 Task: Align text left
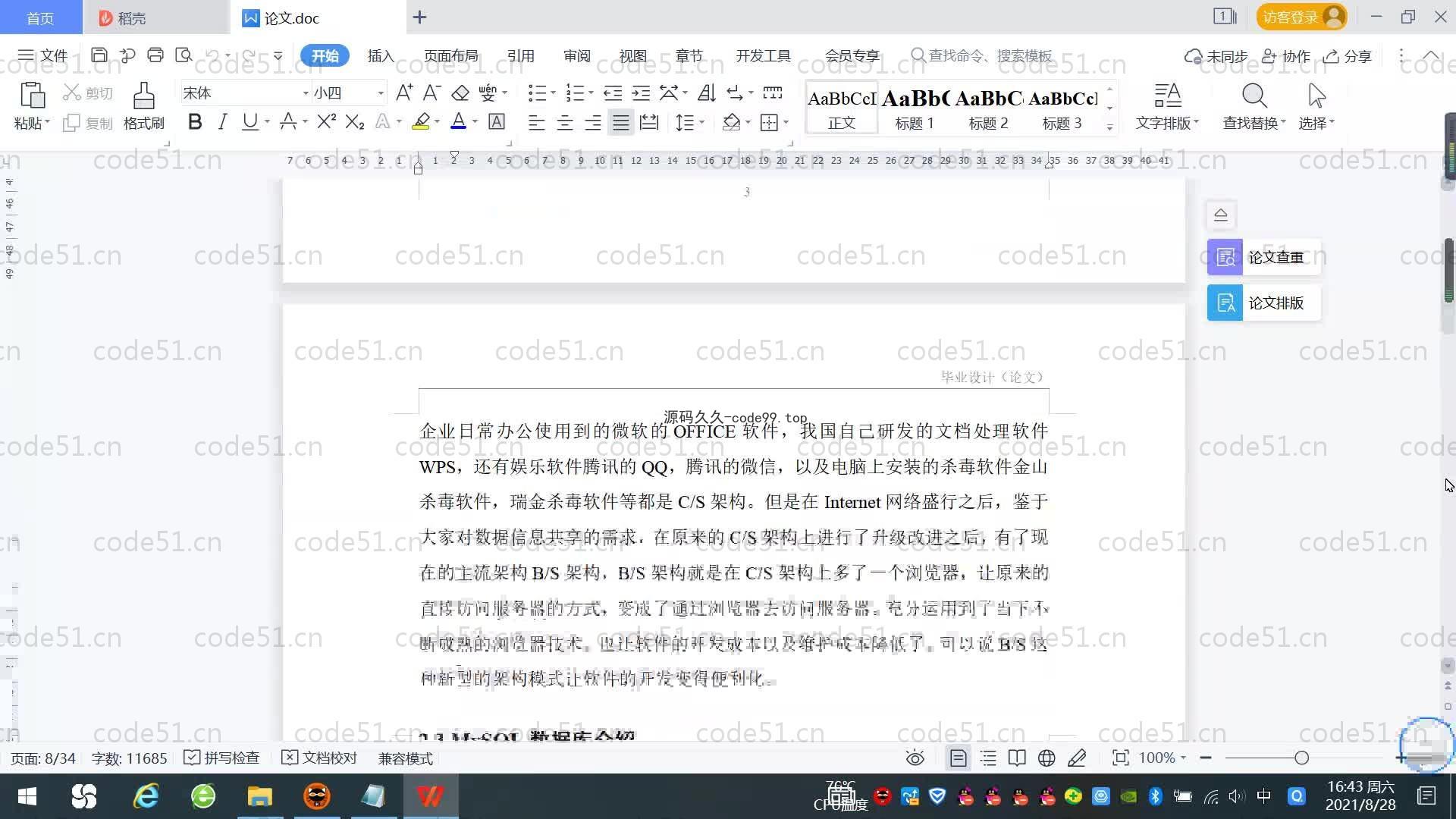click(x=536, y=122)
